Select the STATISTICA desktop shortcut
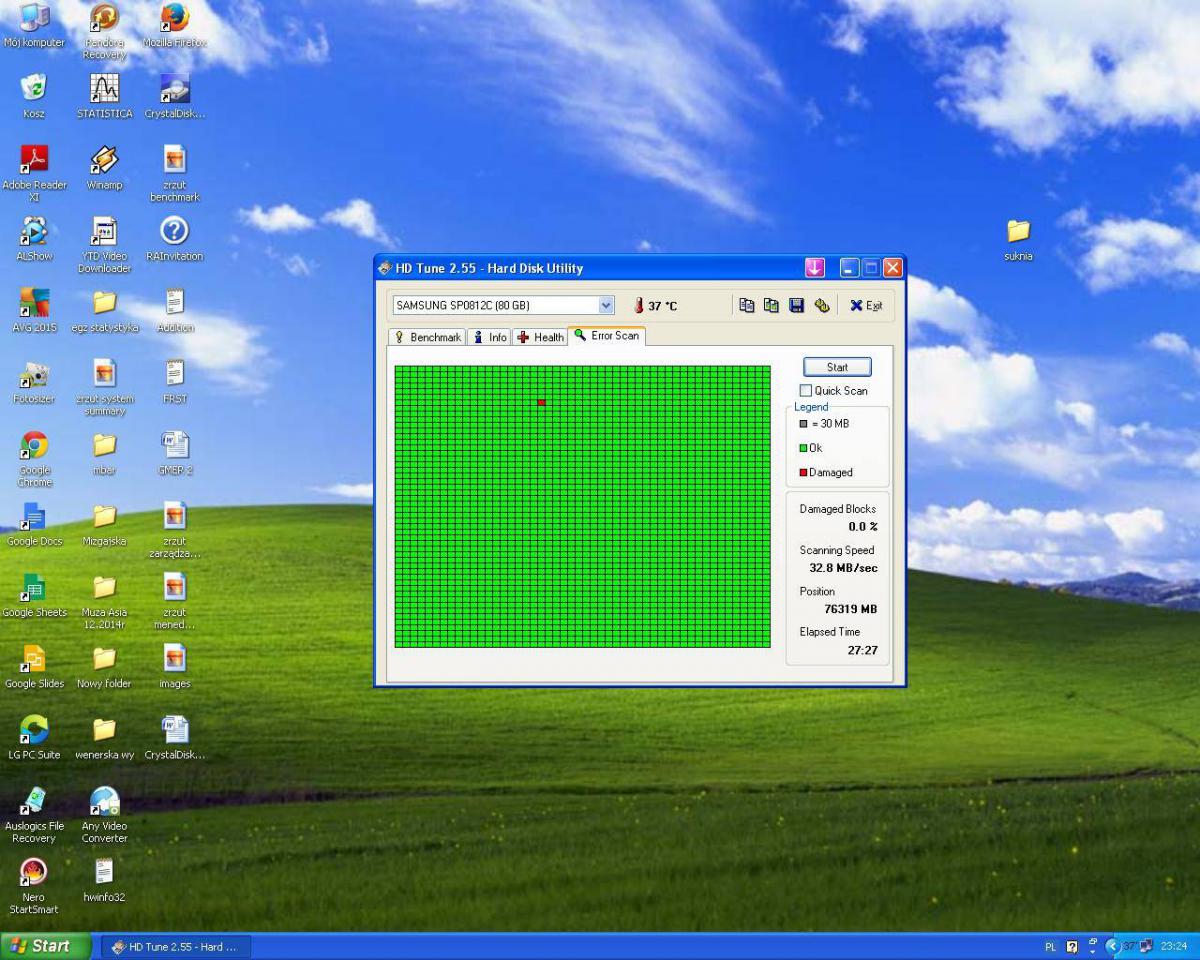Viewport: 1200px width, 960px height. (x=104, y=95)
